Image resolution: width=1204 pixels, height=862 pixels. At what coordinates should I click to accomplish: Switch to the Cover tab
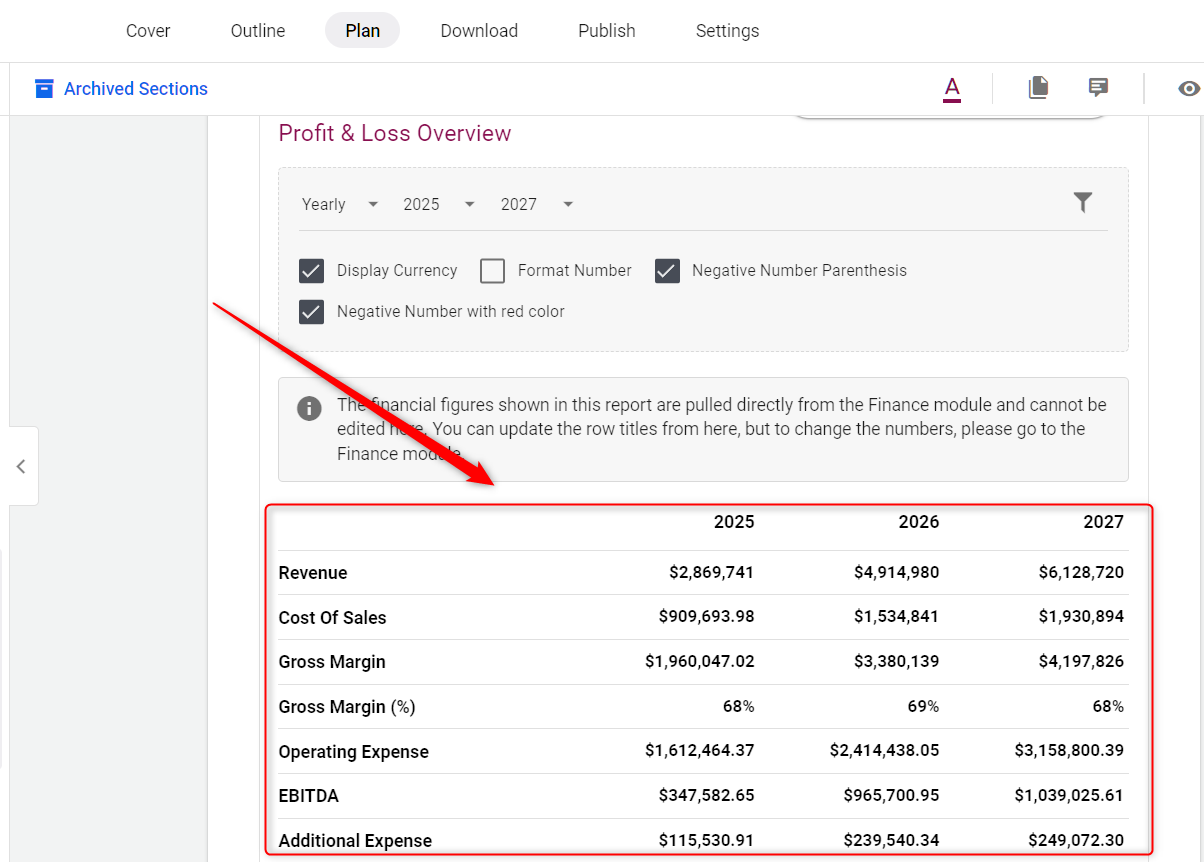[148, 31]
